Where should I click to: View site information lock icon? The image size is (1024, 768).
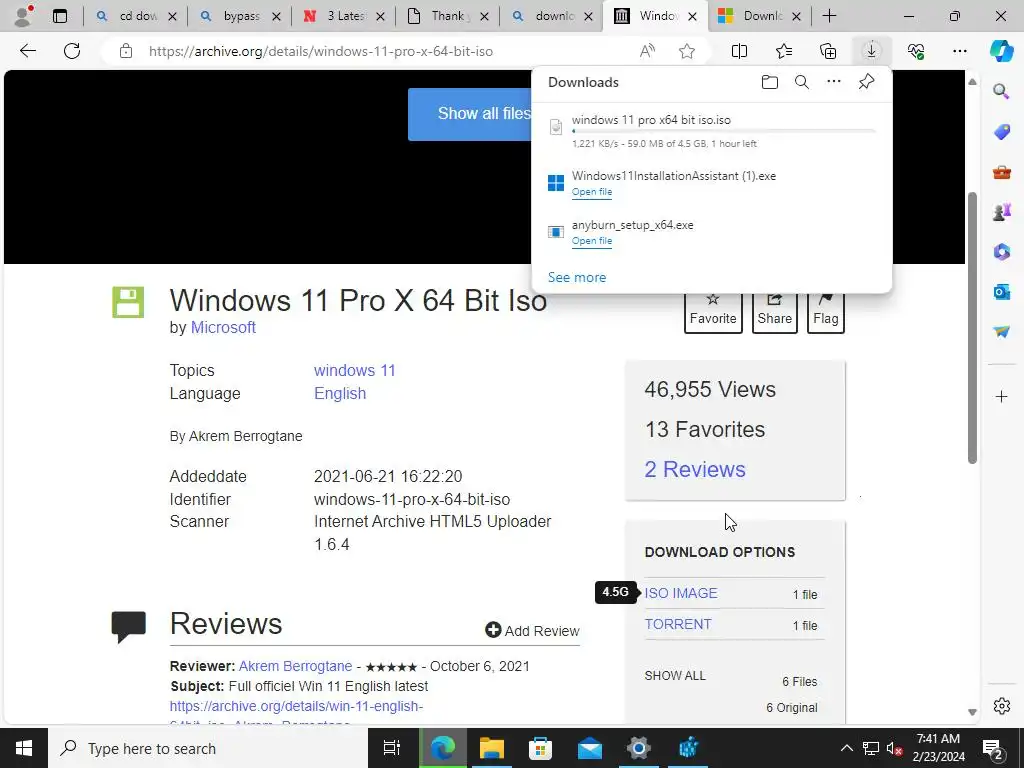(x=126, y=51)
